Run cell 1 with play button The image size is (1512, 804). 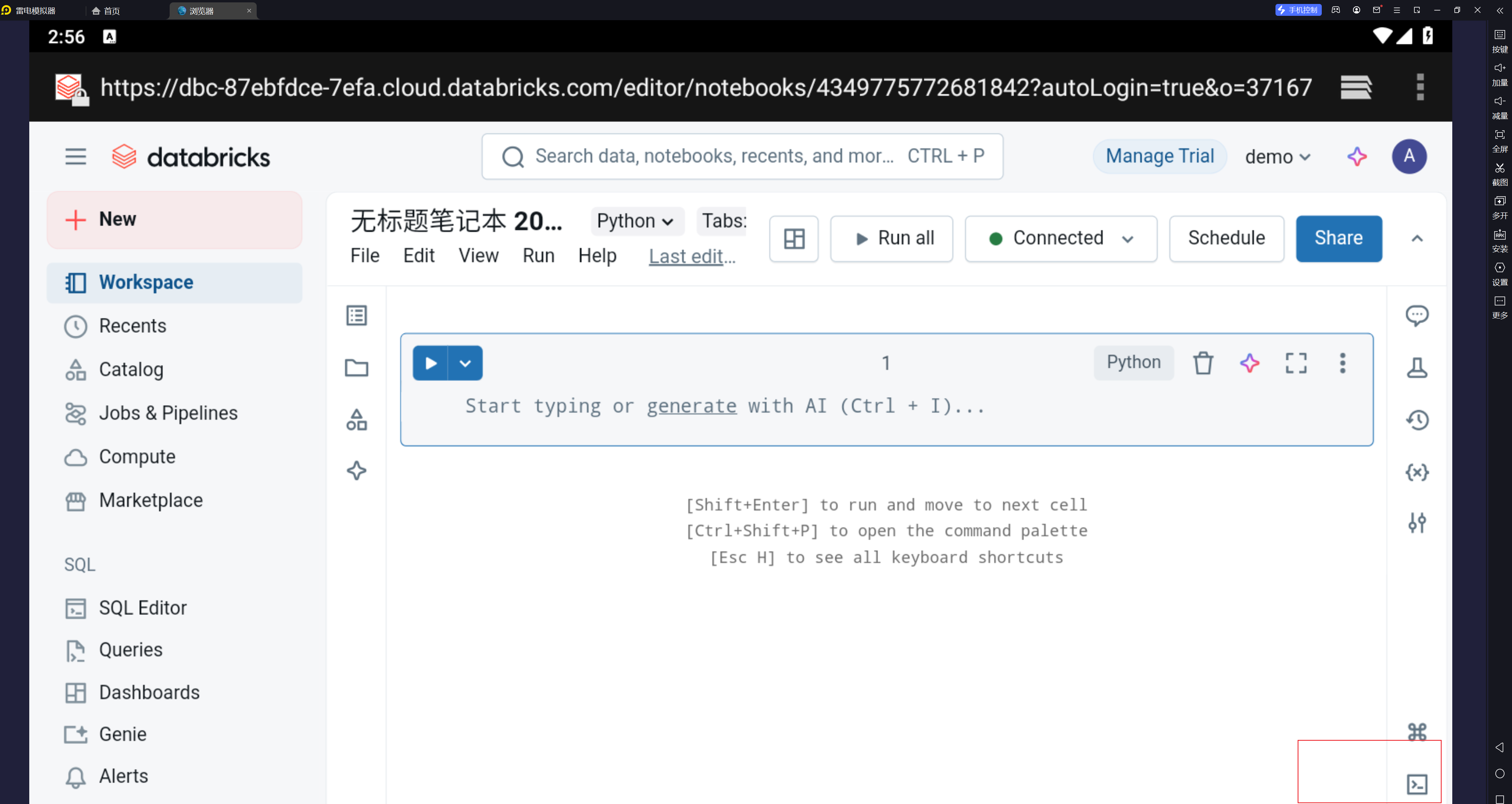pos(430,363)
